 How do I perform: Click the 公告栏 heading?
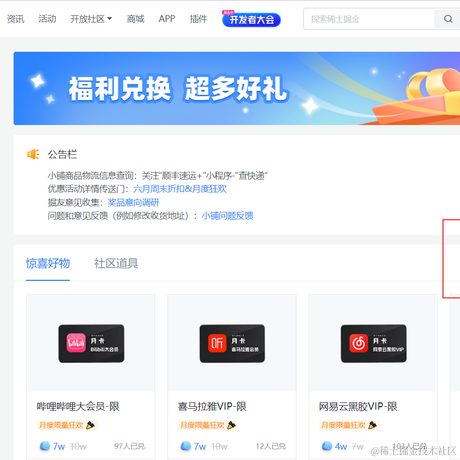pyautogui.click(x=62, y=154)
